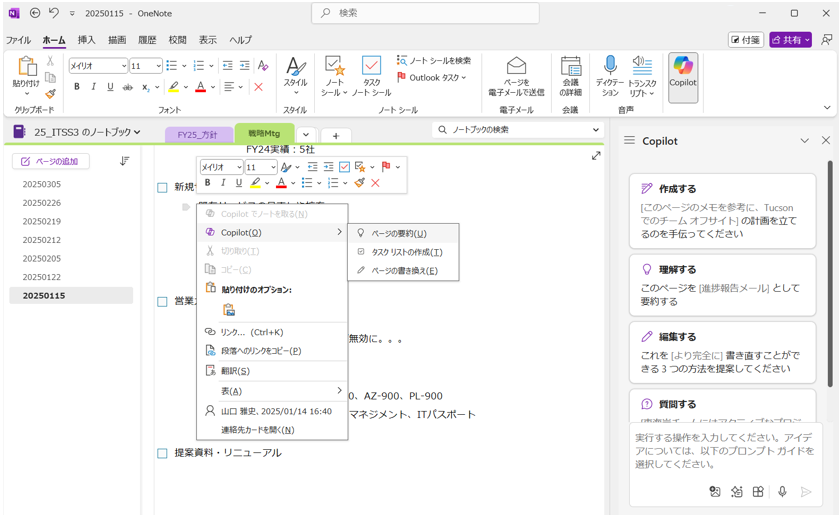Expand the page with the diagonal arrow icon
The height and width of the screenshot is (515, 839).
point(596,156)
